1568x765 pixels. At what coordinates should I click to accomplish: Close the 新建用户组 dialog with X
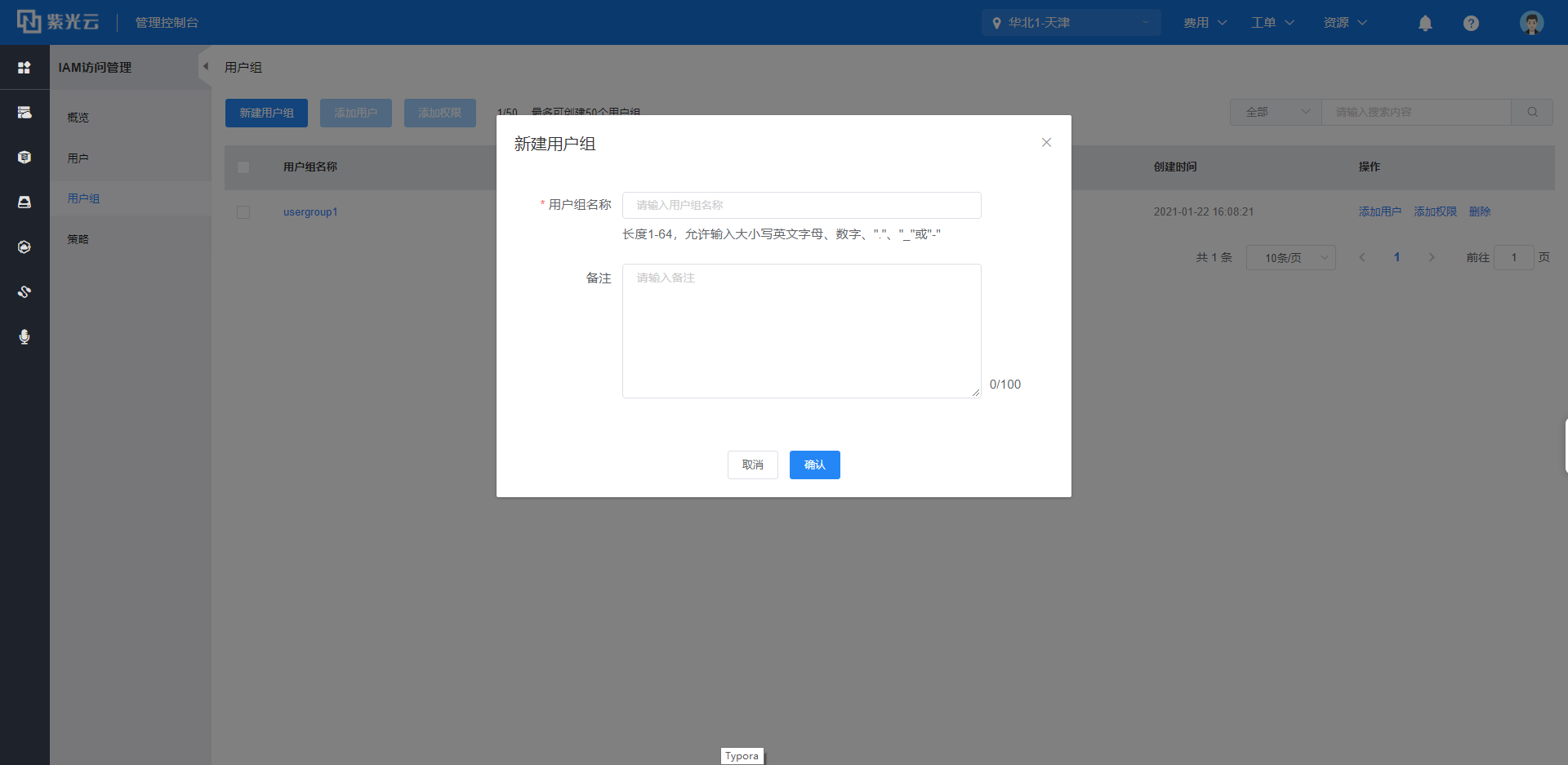pyautogui.click(x=1046, y=143)
